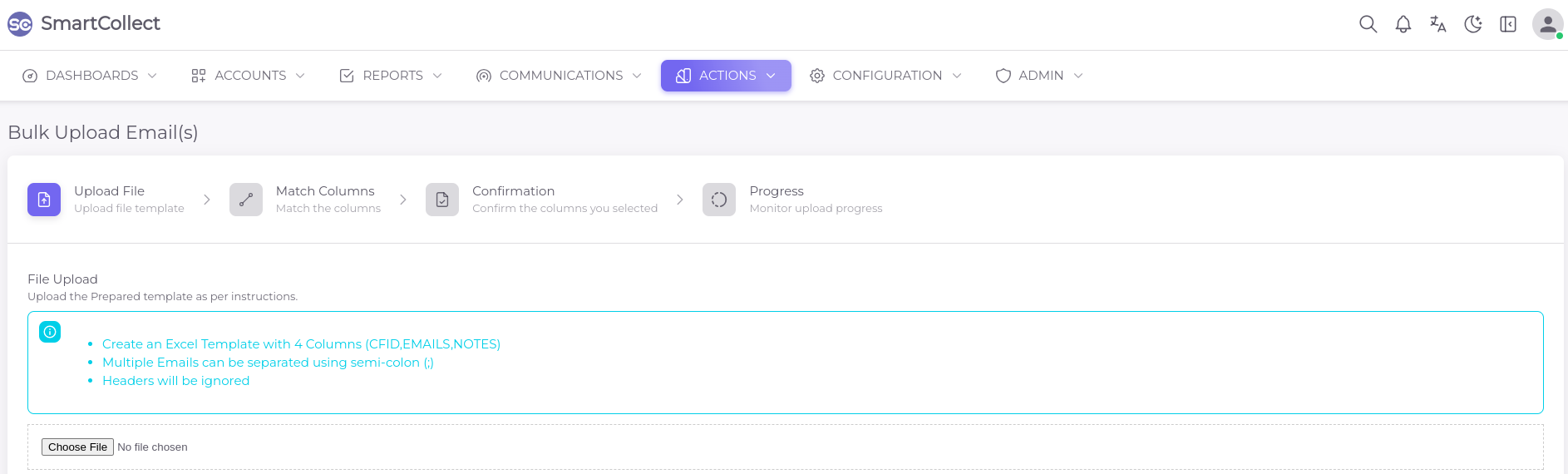Click the info icon in instructions box
1568x474 pixels.
coord(50,332)
